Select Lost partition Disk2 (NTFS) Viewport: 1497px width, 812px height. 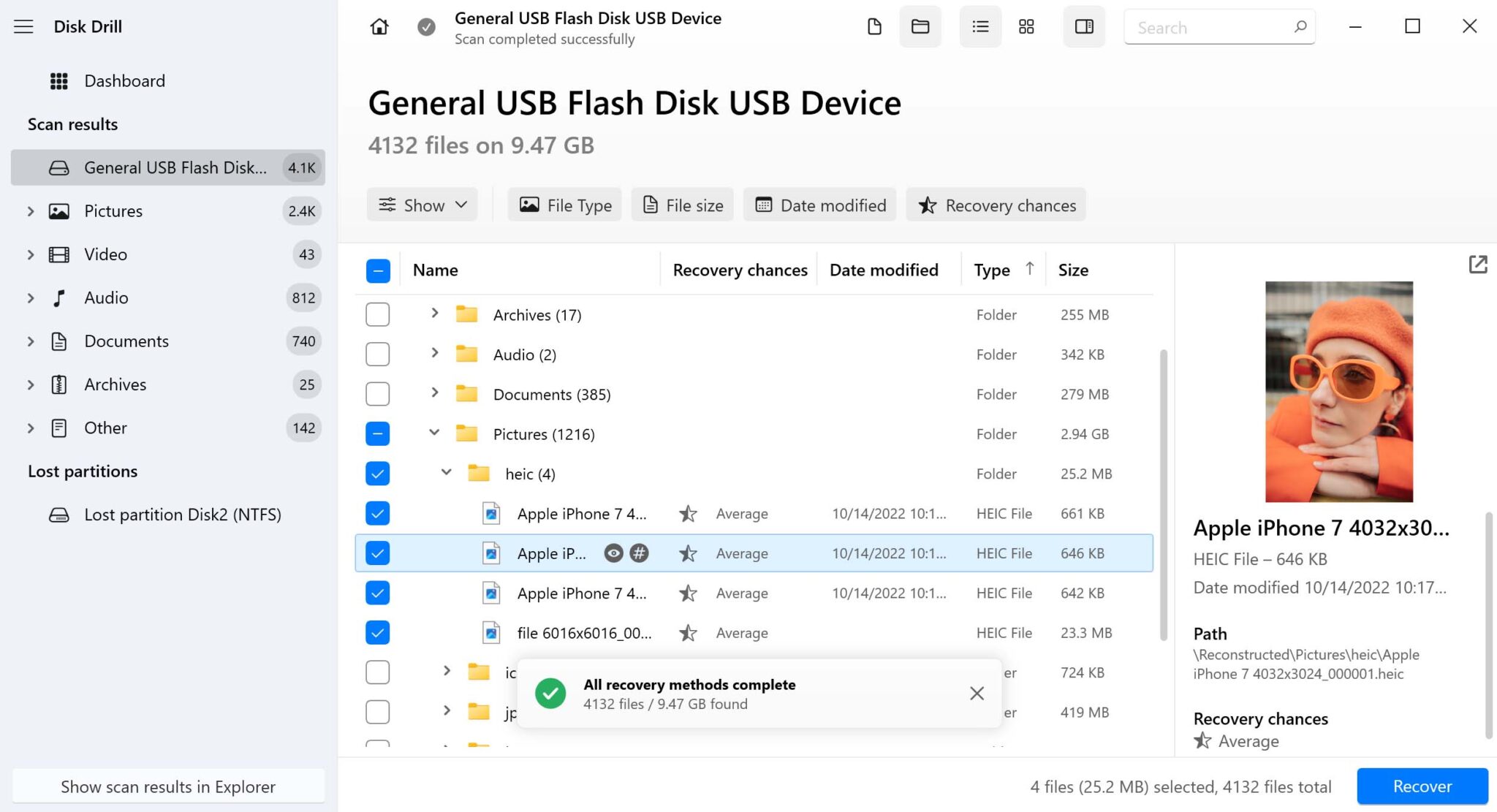[183, 515]
